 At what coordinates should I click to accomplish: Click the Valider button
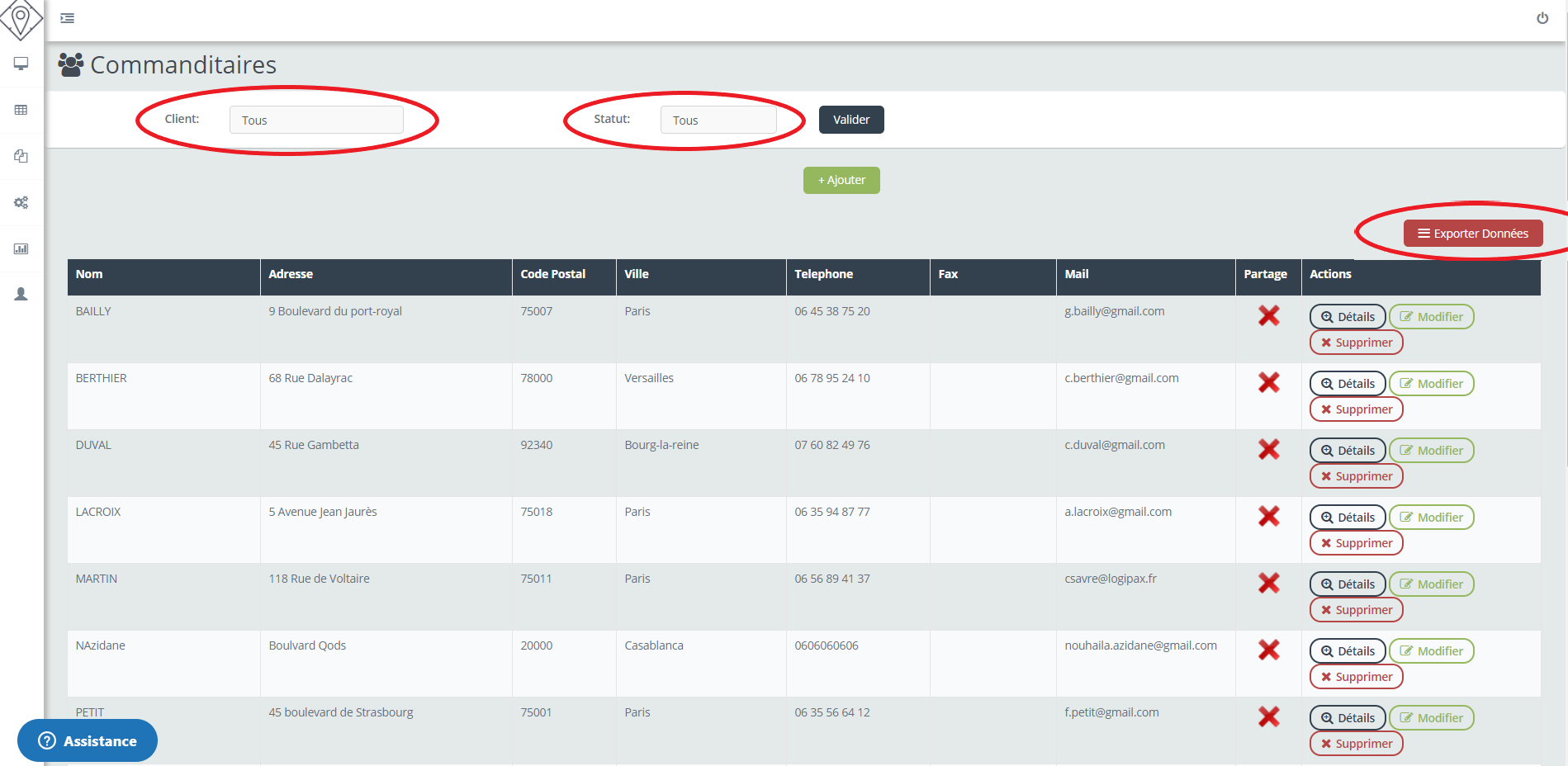[850, 120]
